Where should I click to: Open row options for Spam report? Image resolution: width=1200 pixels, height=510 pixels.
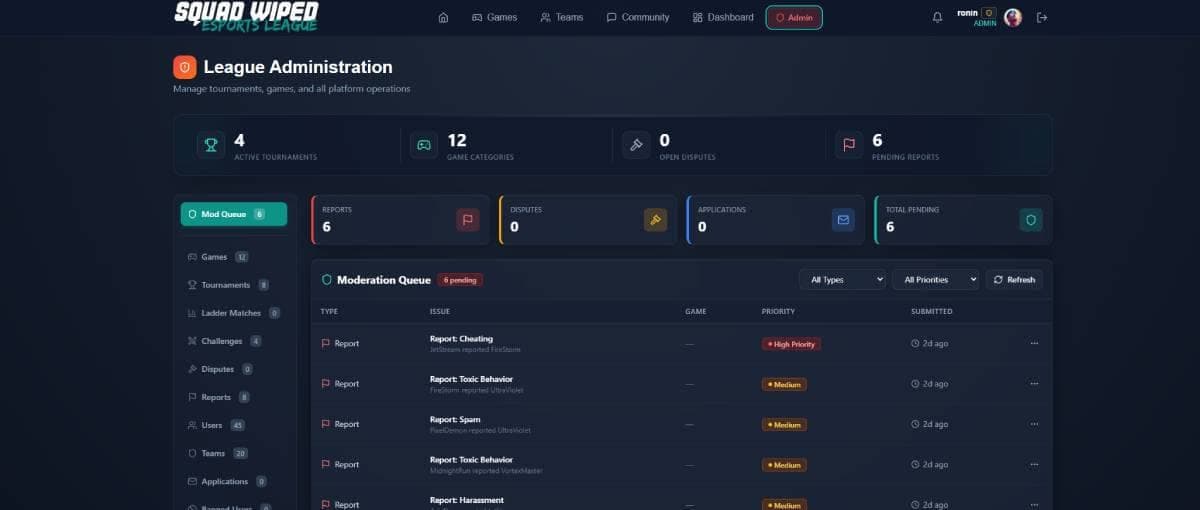tap(1034, 424)
